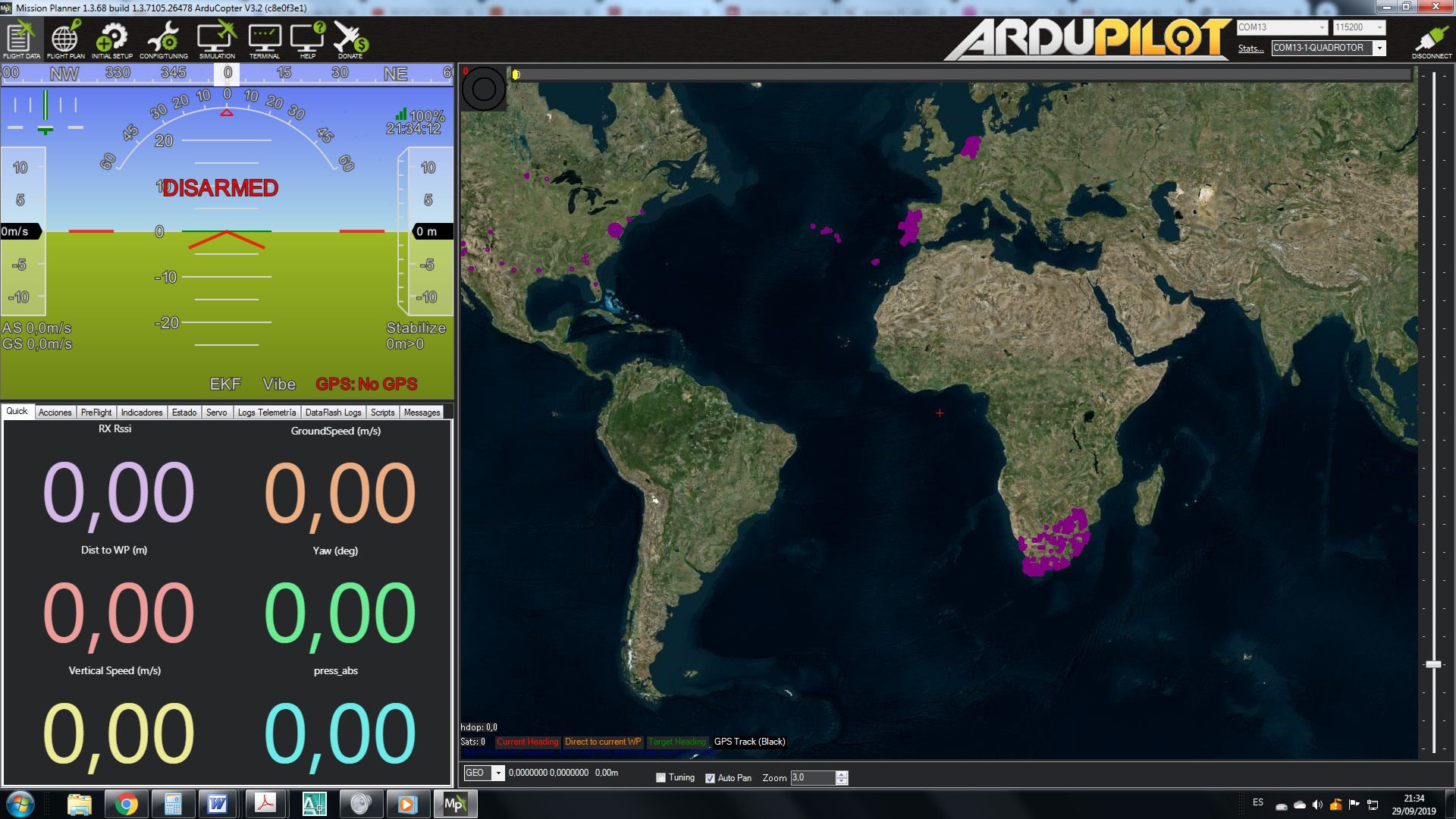The height and width of the screenshot is (819, 1456).
Task: Click the map zoom vertical slider handle
Action: 1433,664
